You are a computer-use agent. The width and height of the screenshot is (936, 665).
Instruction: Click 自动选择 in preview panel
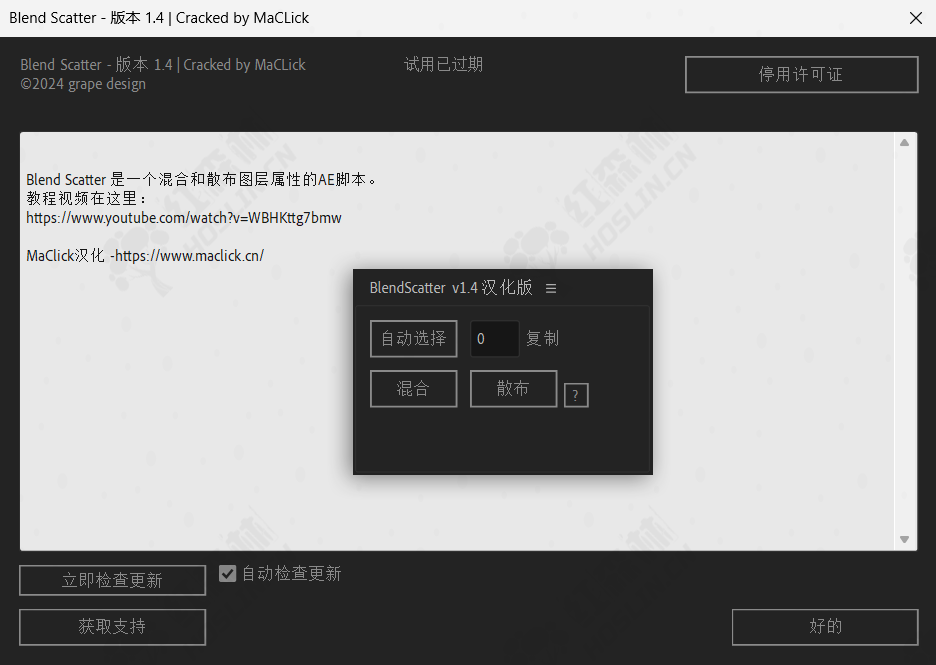[x=414, y=339]
